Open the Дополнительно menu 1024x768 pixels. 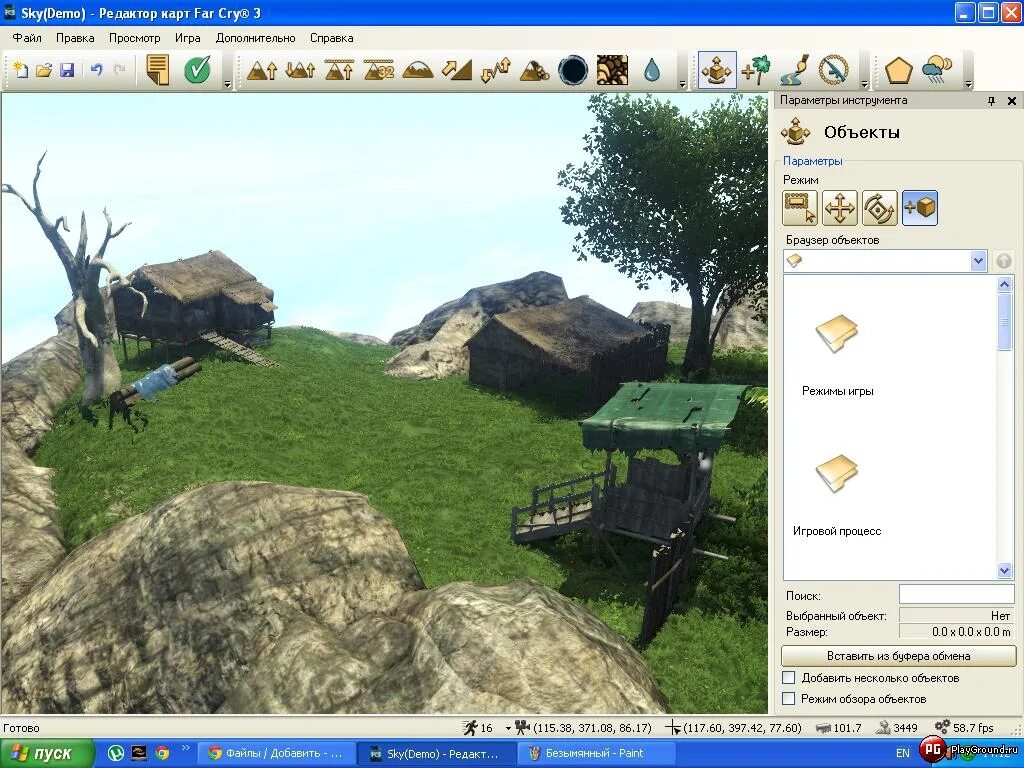pos(255,38)
